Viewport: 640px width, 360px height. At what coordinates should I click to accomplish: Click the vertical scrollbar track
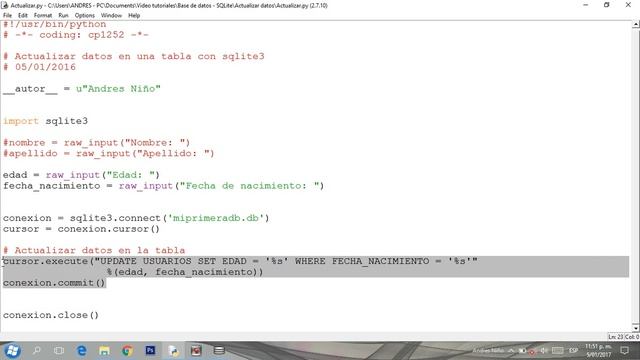tap(636, 176)
